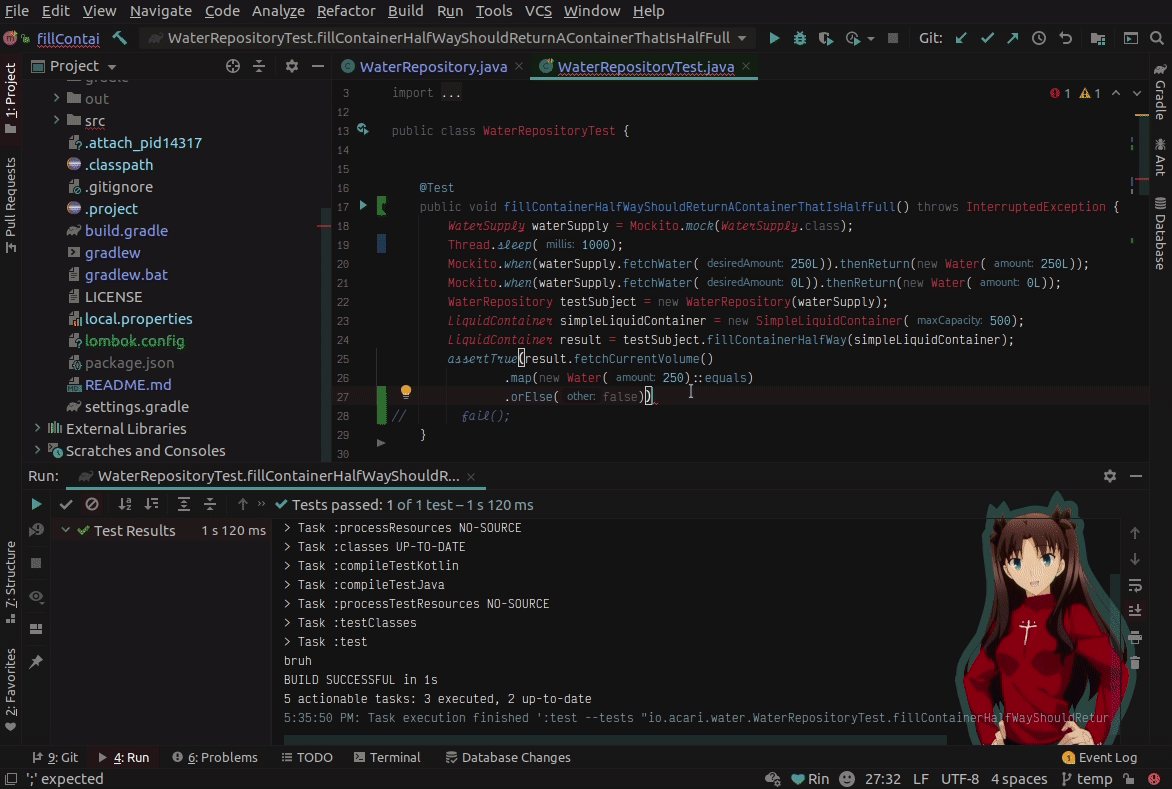
Task: Update project via Git arrow icon
Action: pyautogui.click(x=961, y=38)
